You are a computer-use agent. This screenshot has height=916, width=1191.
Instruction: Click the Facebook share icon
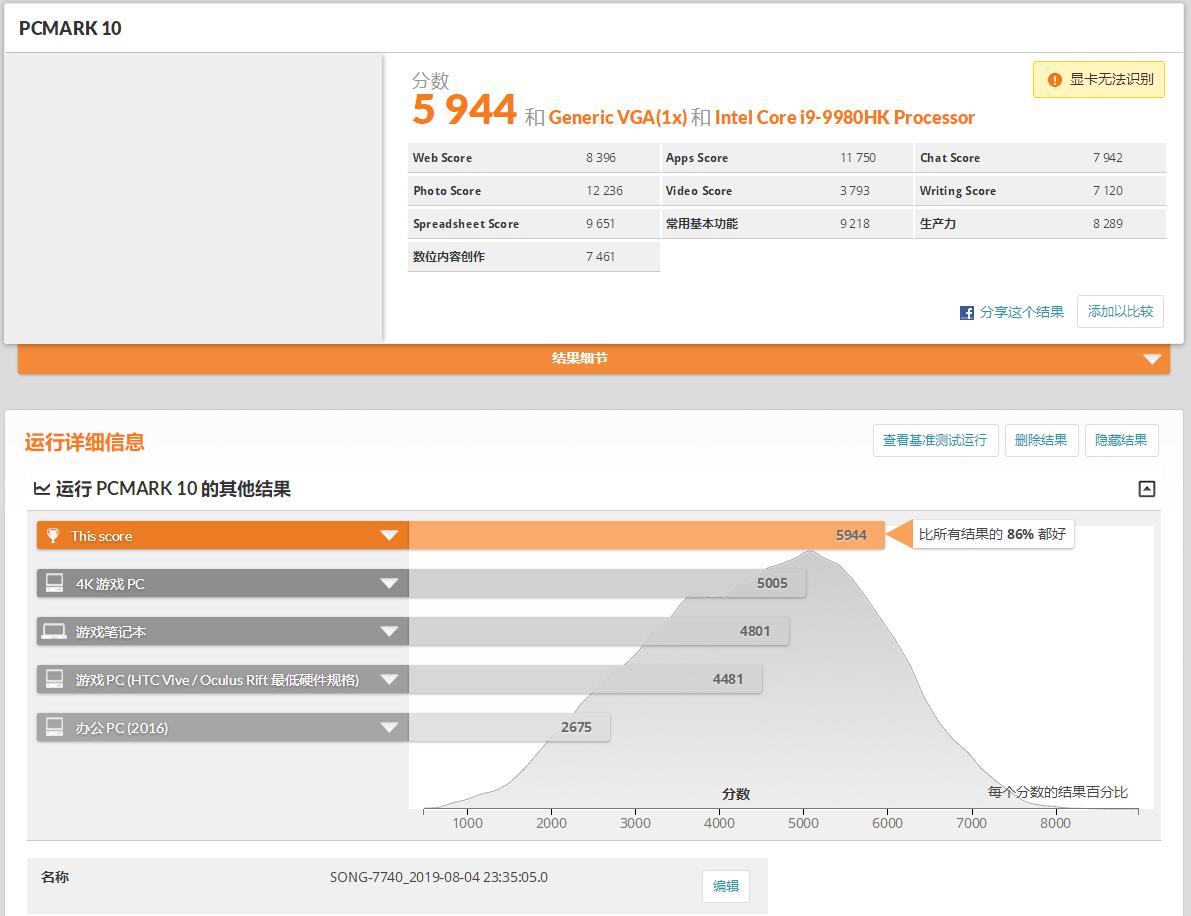[967, 312]
